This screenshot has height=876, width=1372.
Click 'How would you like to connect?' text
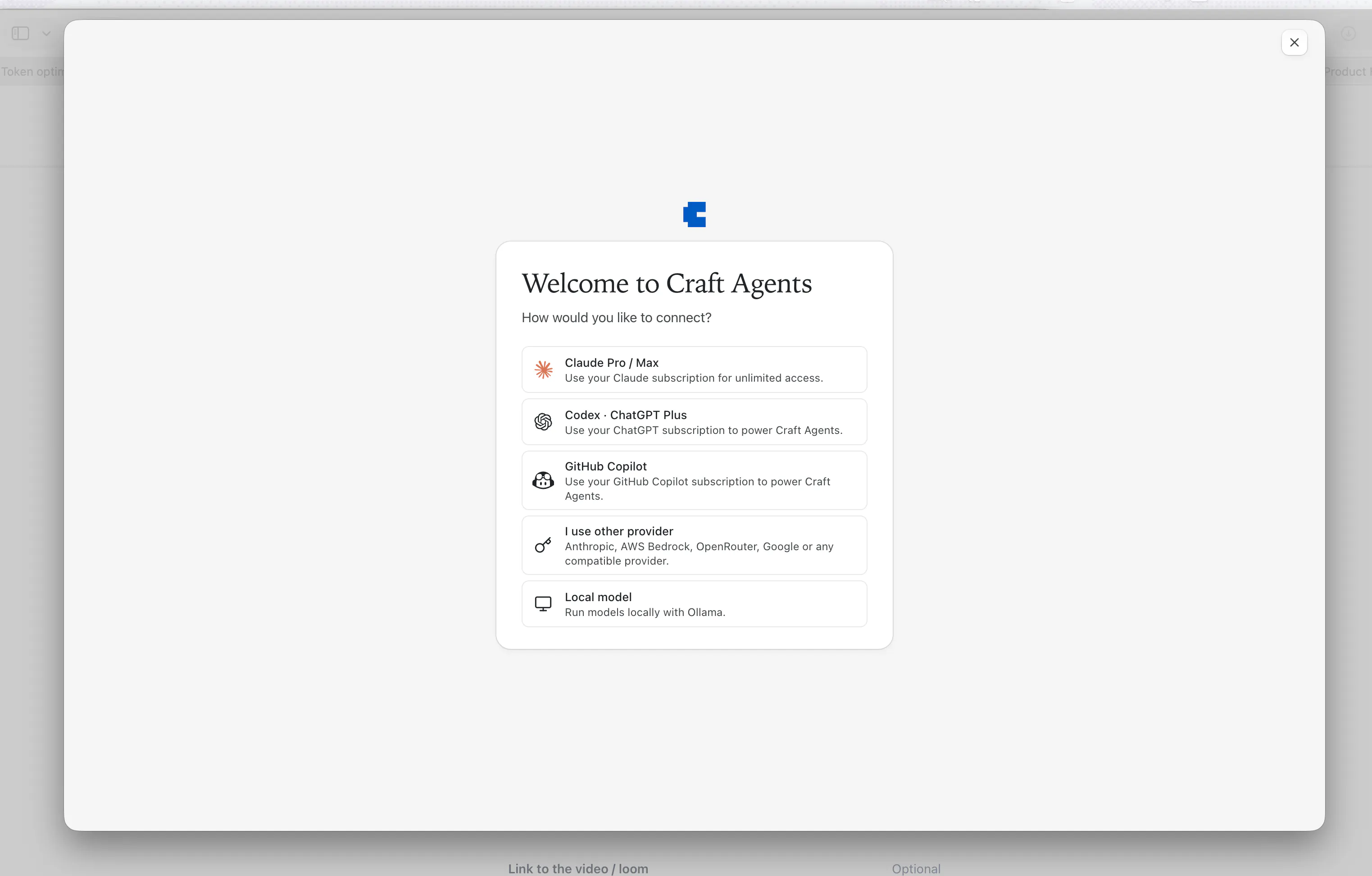[617, 317]
